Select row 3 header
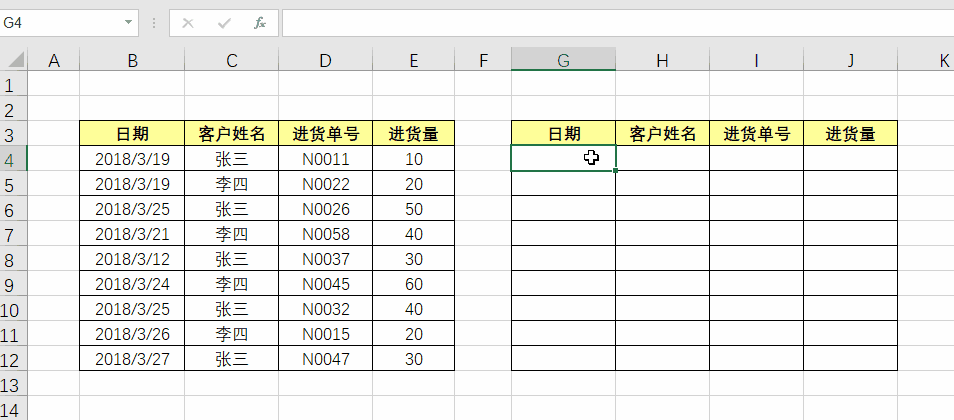The height and width of the screenshot is (420, 954). 12,134
